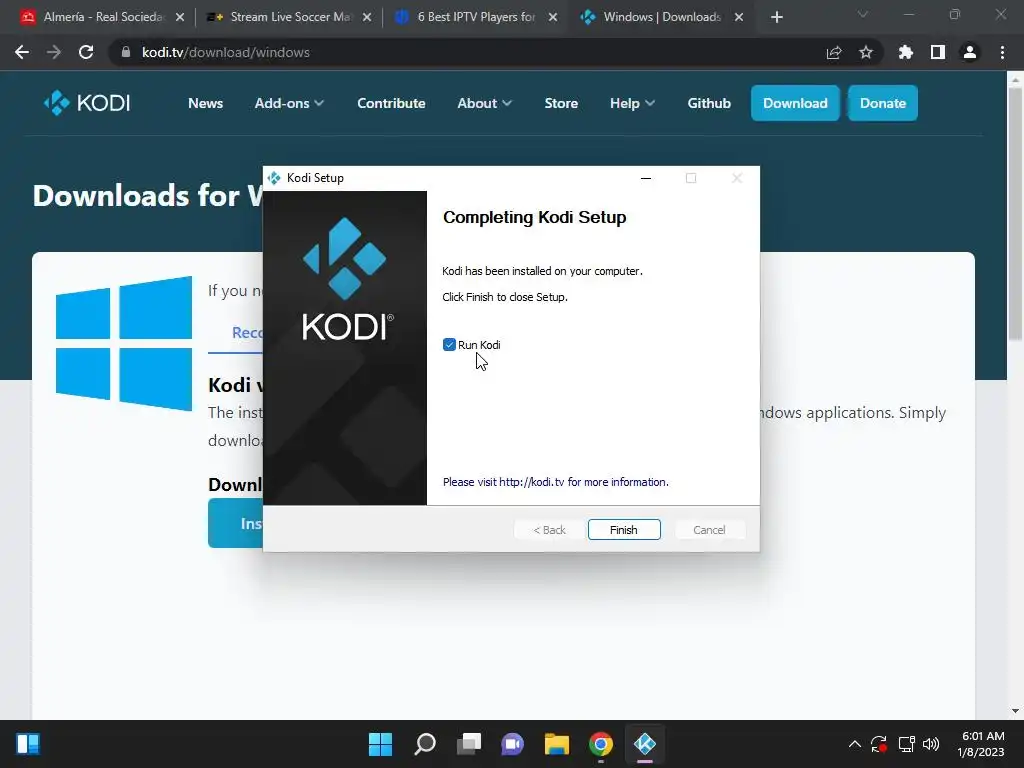Minimize the Kodi Setup dialog
1024x768 pixels.
(x=646, y=178)
